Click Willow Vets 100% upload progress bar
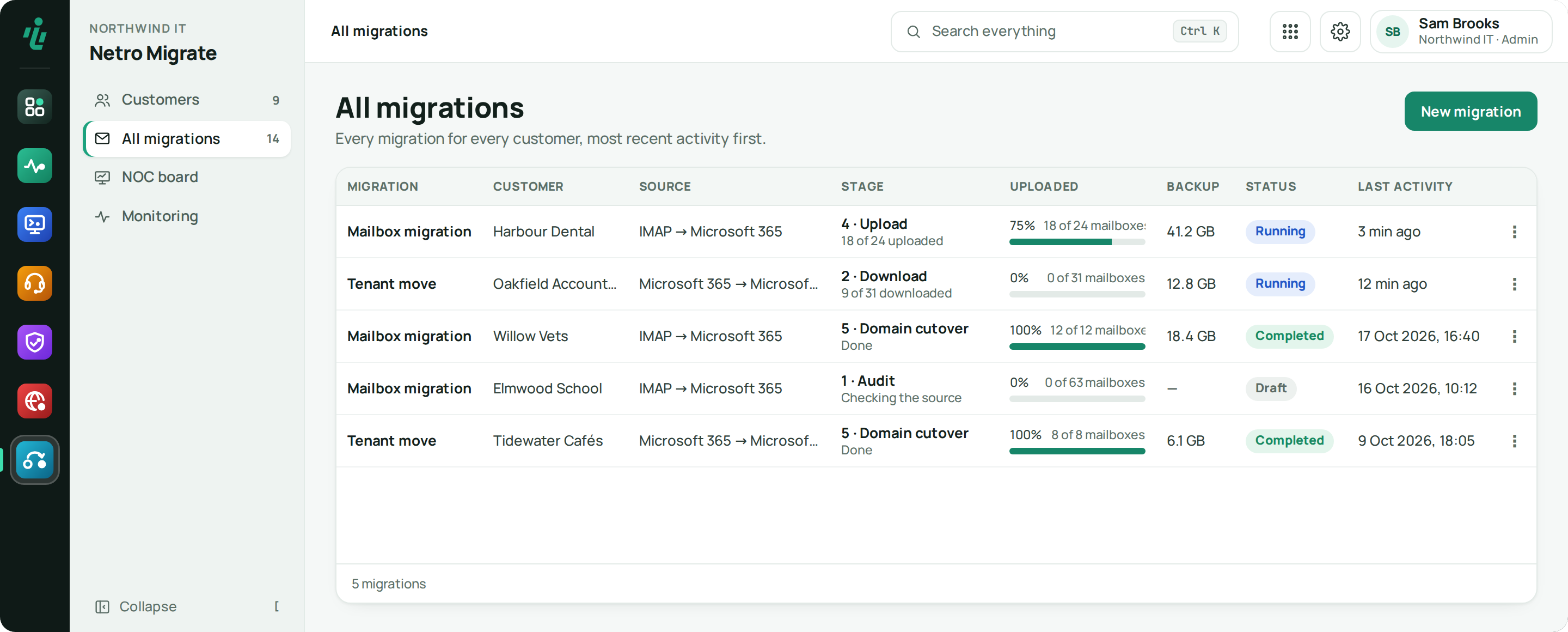1568x632 pixels. (1077, 347)
